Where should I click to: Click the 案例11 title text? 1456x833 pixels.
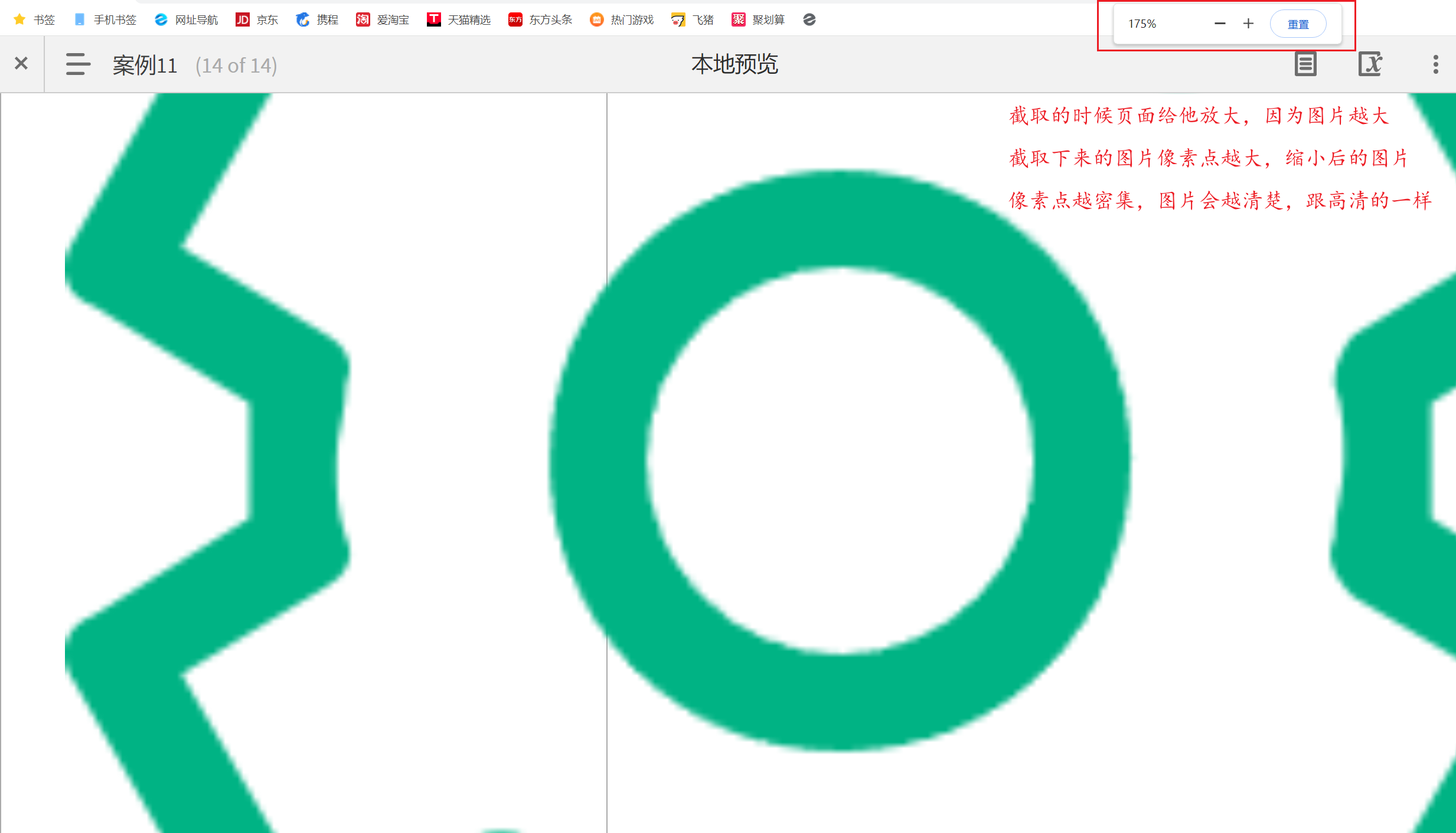click(x=145, y=66)
